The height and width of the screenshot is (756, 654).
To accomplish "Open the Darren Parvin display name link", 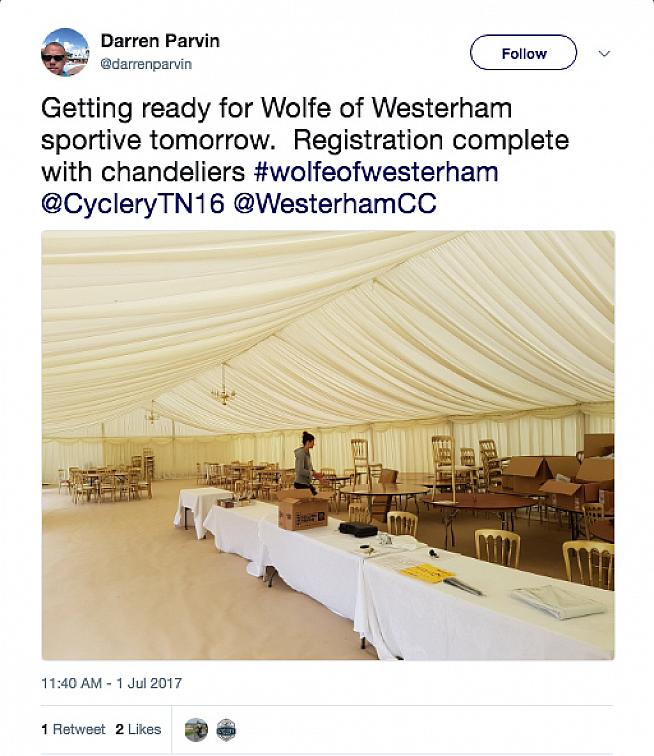I will 160,41.
